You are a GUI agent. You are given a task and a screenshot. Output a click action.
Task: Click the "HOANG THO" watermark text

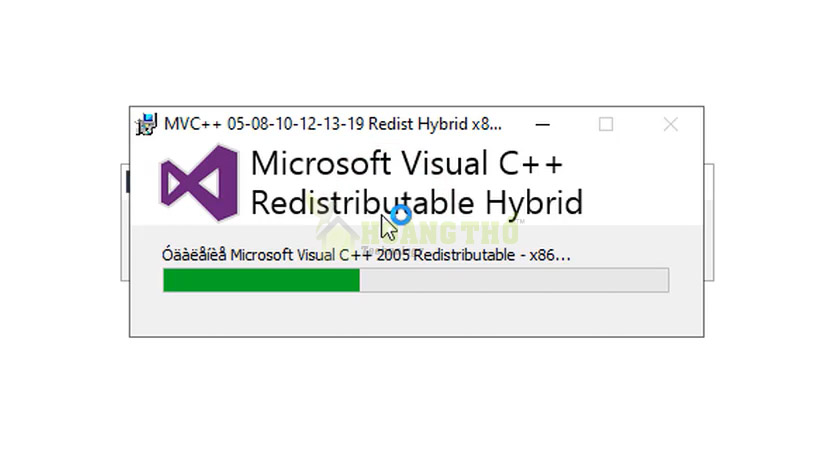pos(439,233)
